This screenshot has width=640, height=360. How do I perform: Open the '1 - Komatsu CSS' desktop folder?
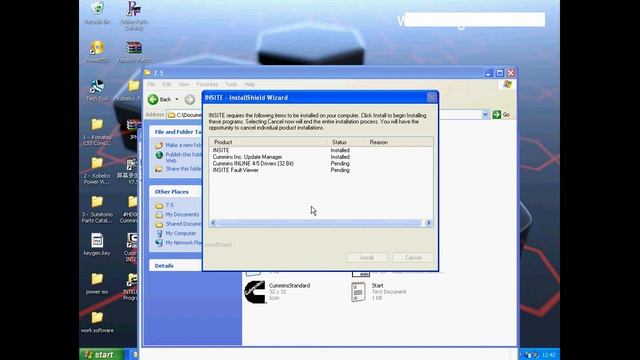point(97,131)
